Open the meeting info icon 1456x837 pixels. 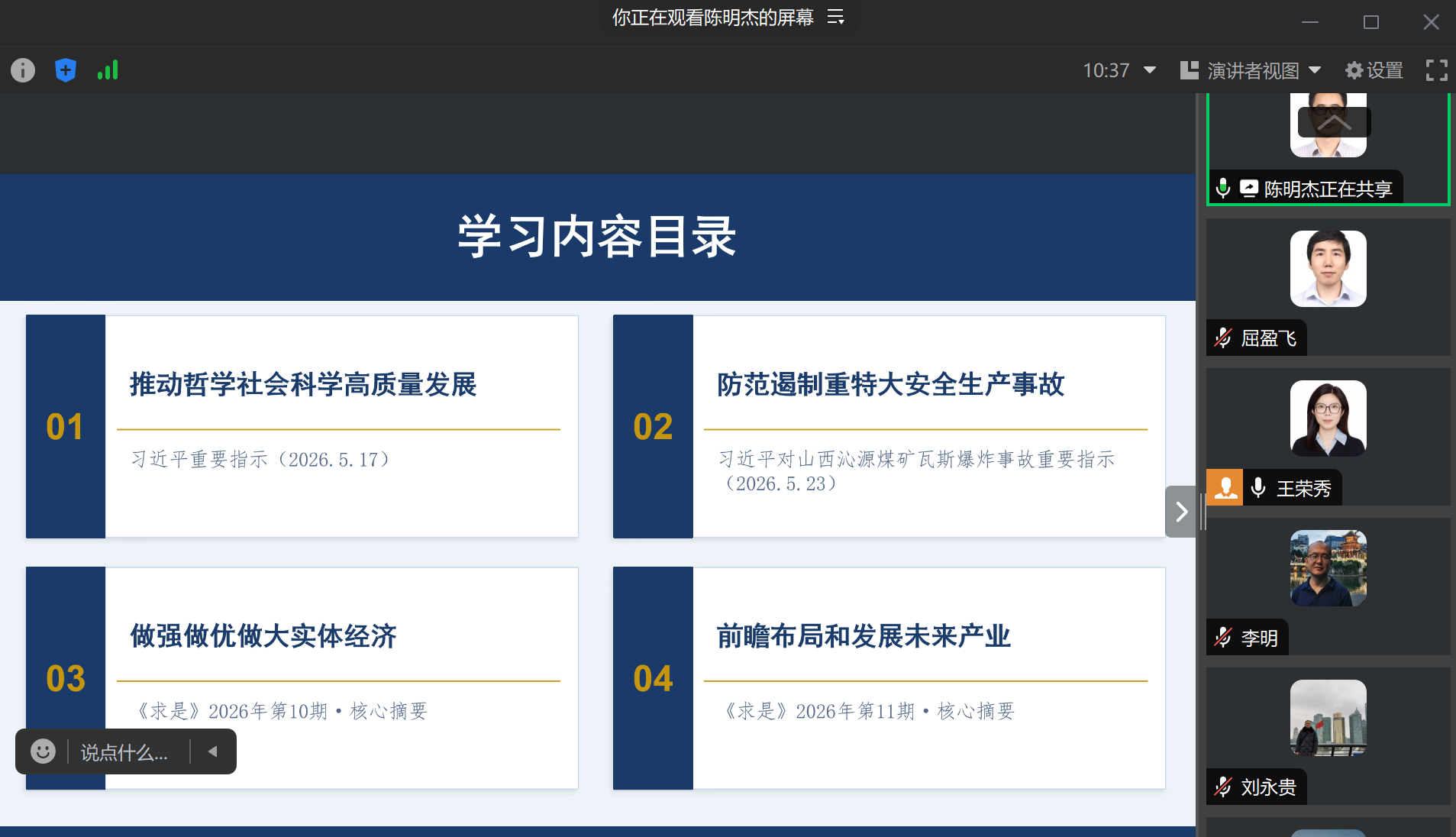23,70
